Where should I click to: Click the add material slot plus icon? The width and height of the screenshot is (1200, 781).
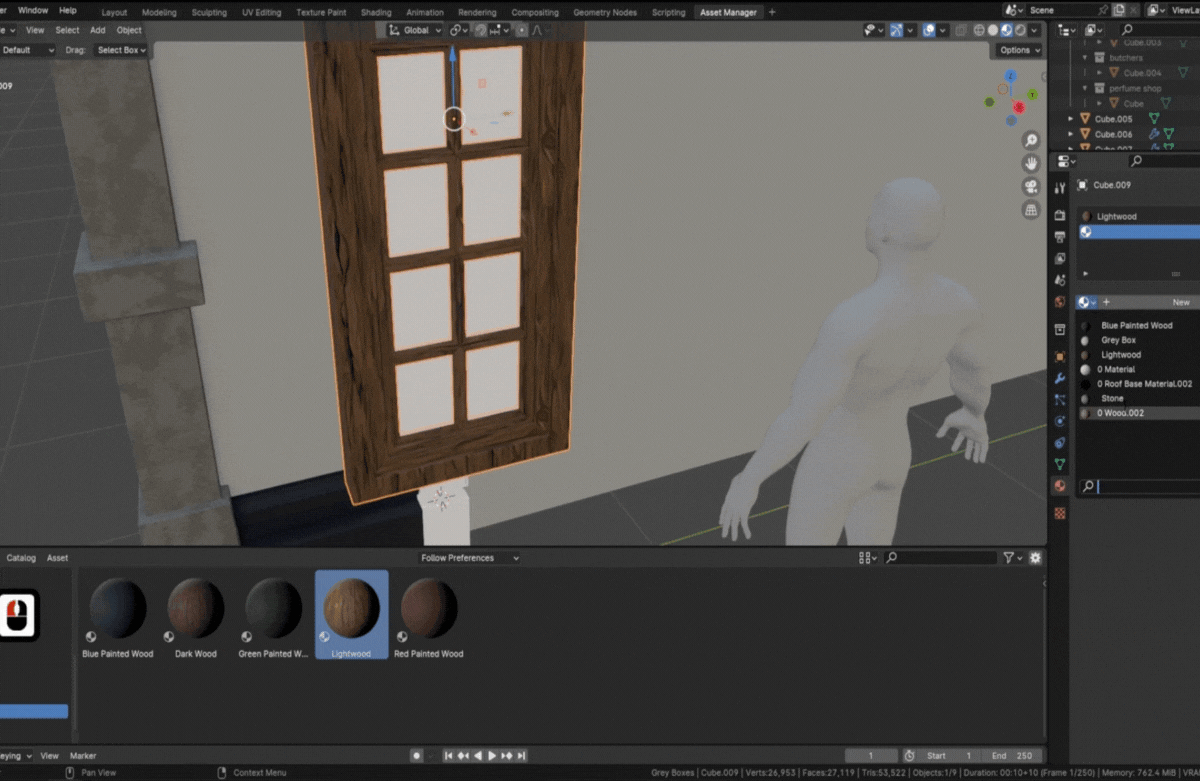1106,302
